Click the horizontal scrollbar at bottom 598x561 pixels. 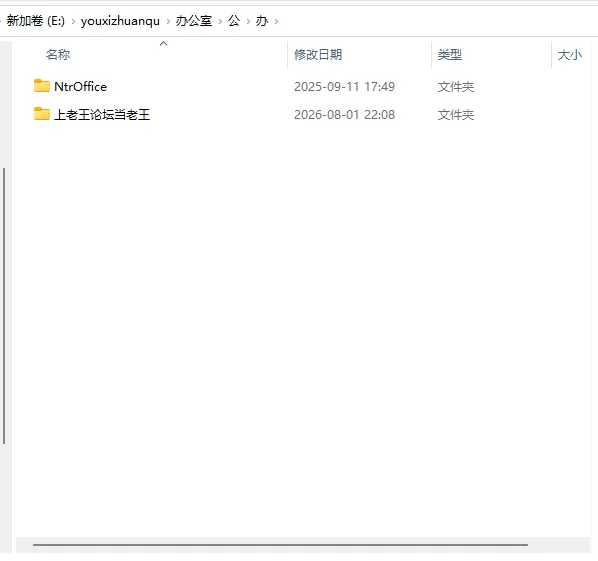click(280, 545)
